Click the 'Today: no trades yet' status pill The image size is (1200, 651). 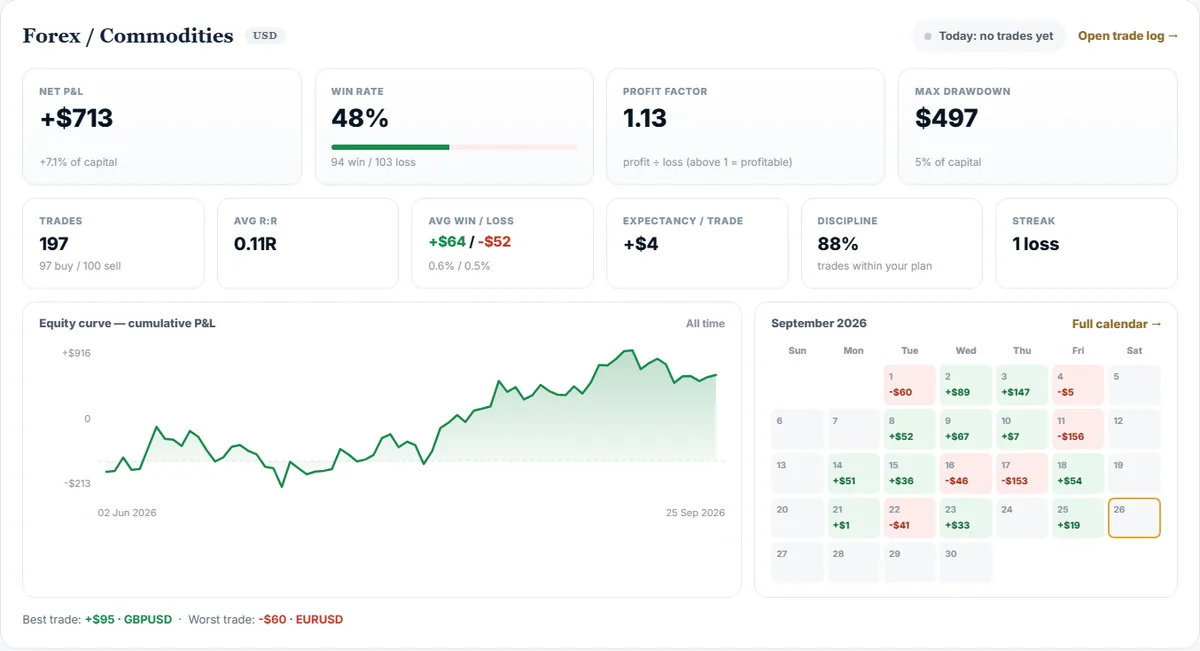click(988, 36)
